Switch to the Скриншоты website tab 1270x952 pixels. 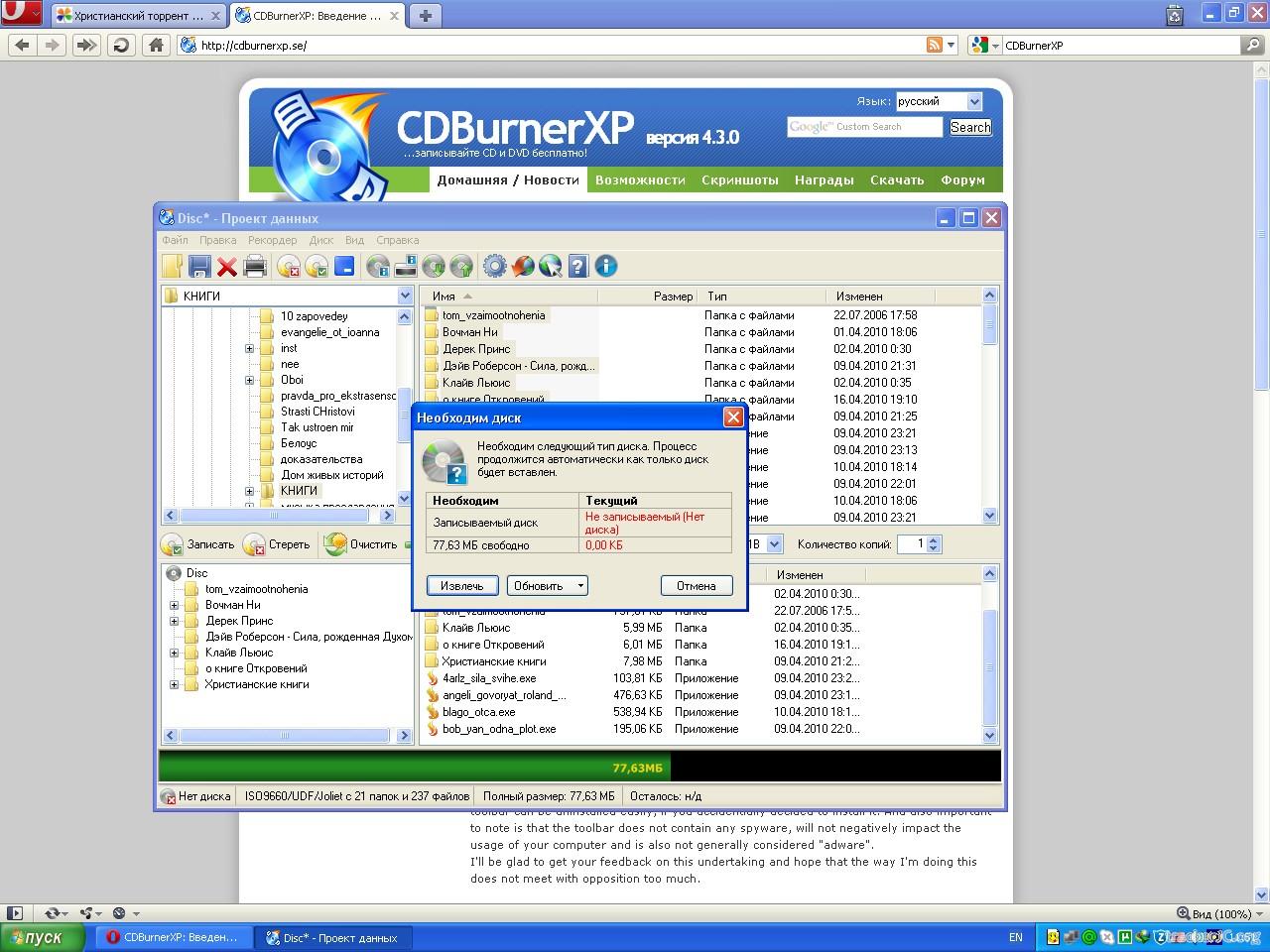click(x=739, y=179)
